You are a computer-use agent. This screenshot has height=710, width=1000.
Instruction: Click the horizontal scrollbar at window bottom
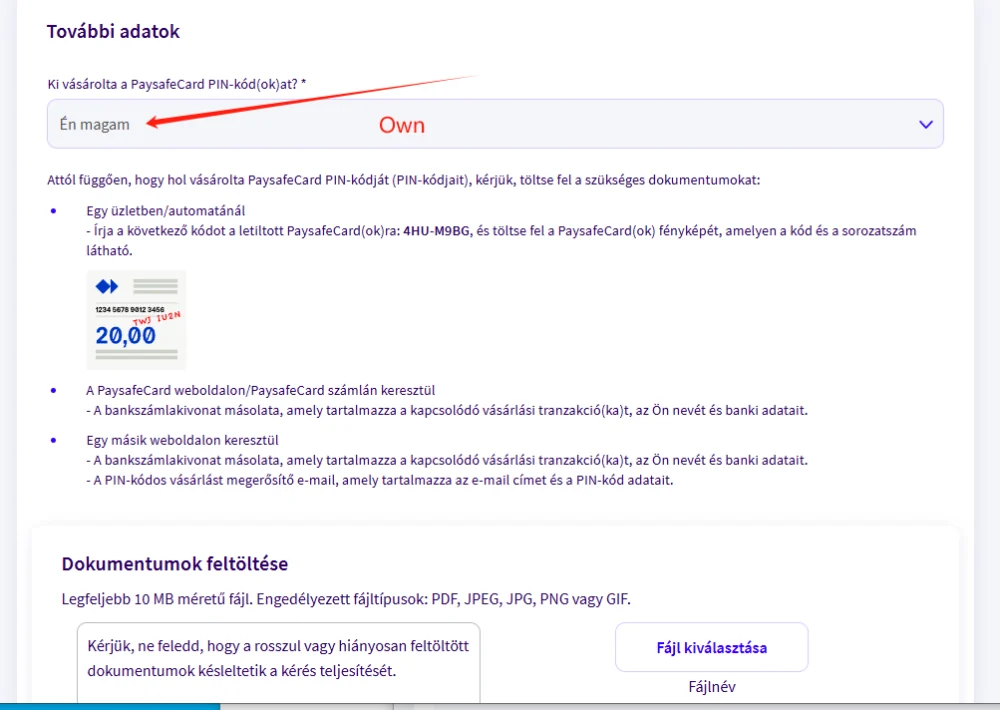click(x=500, y=706)
